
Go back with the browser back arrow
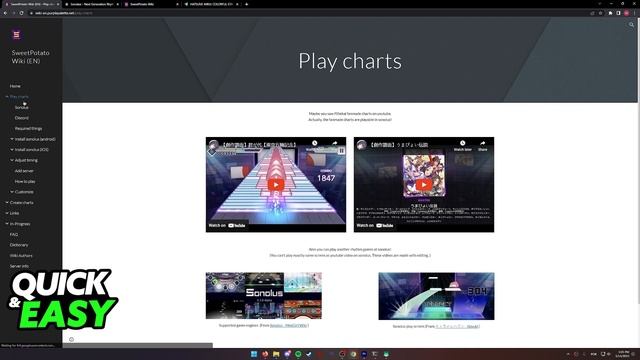5,13
